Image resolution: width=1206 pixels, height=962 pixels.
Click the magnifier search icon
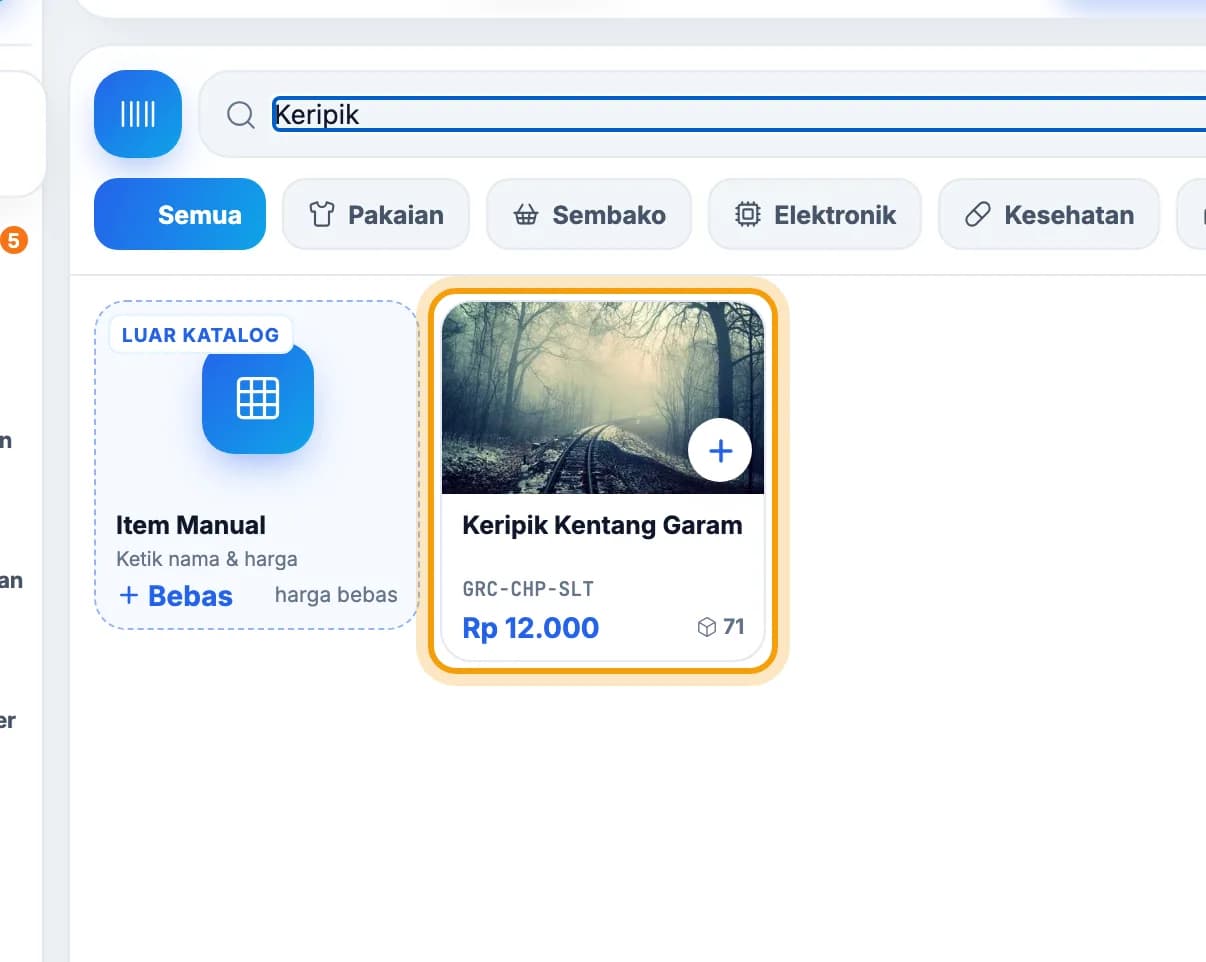(241, 115)
